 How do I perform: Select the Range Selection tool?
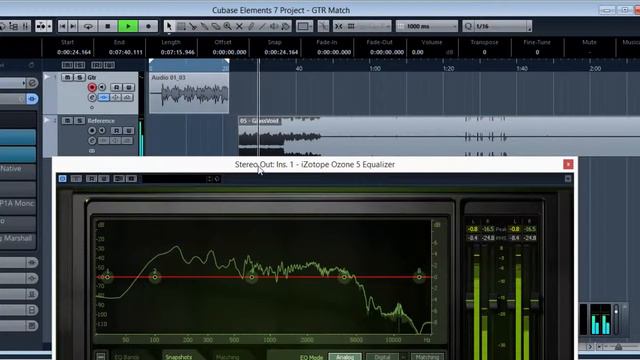coord(181,27)
